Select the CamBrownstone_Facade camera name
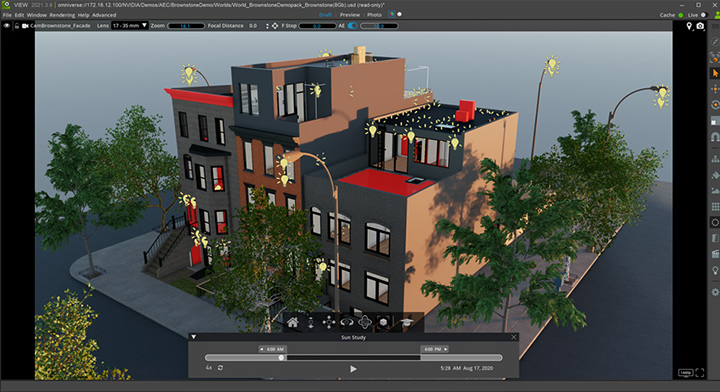This screenshot has width=720, height=392. pyautogui.click(x=60, y=26)
